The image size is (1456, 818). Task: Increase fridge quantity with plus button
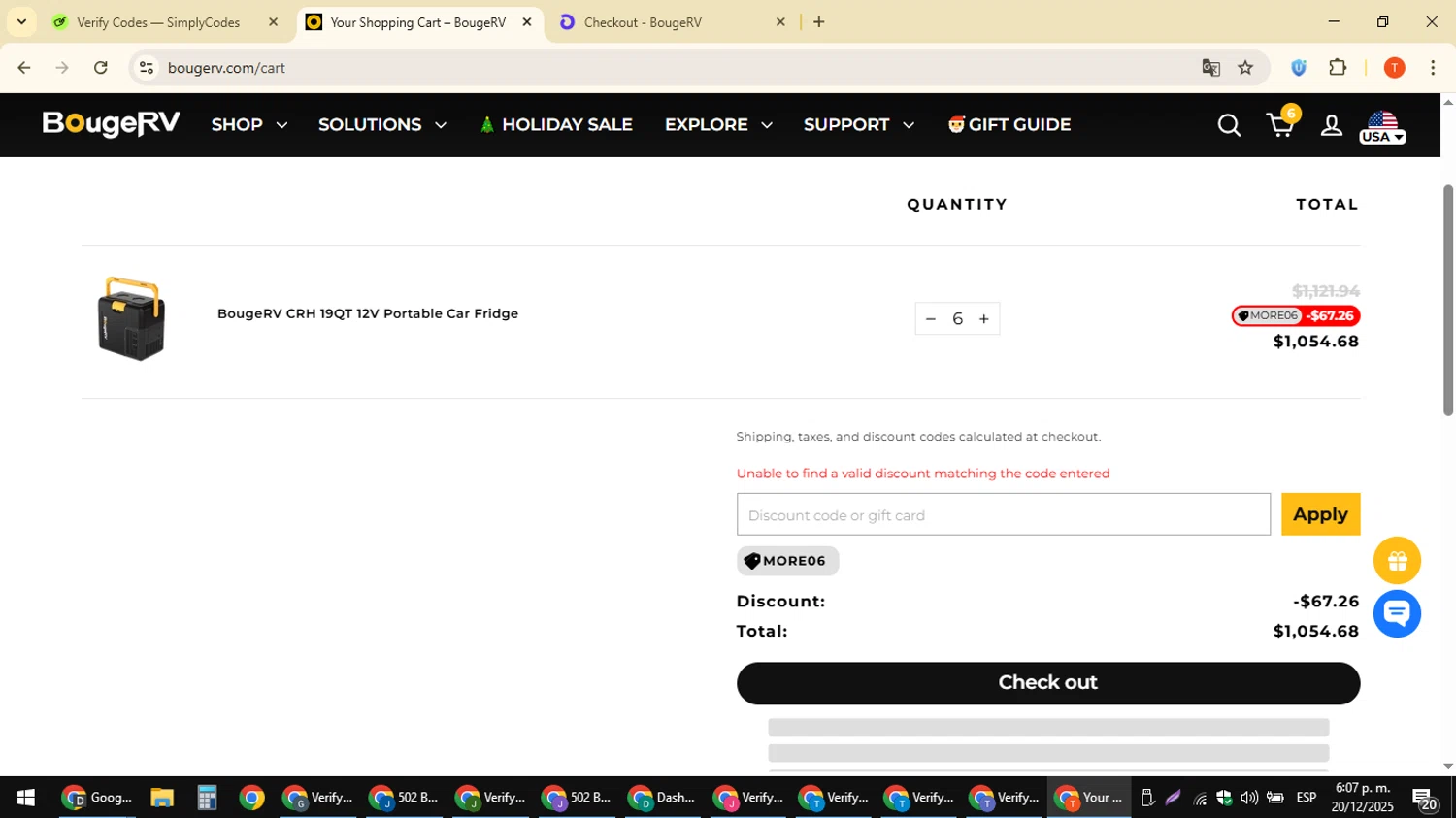tap(984, 319)
